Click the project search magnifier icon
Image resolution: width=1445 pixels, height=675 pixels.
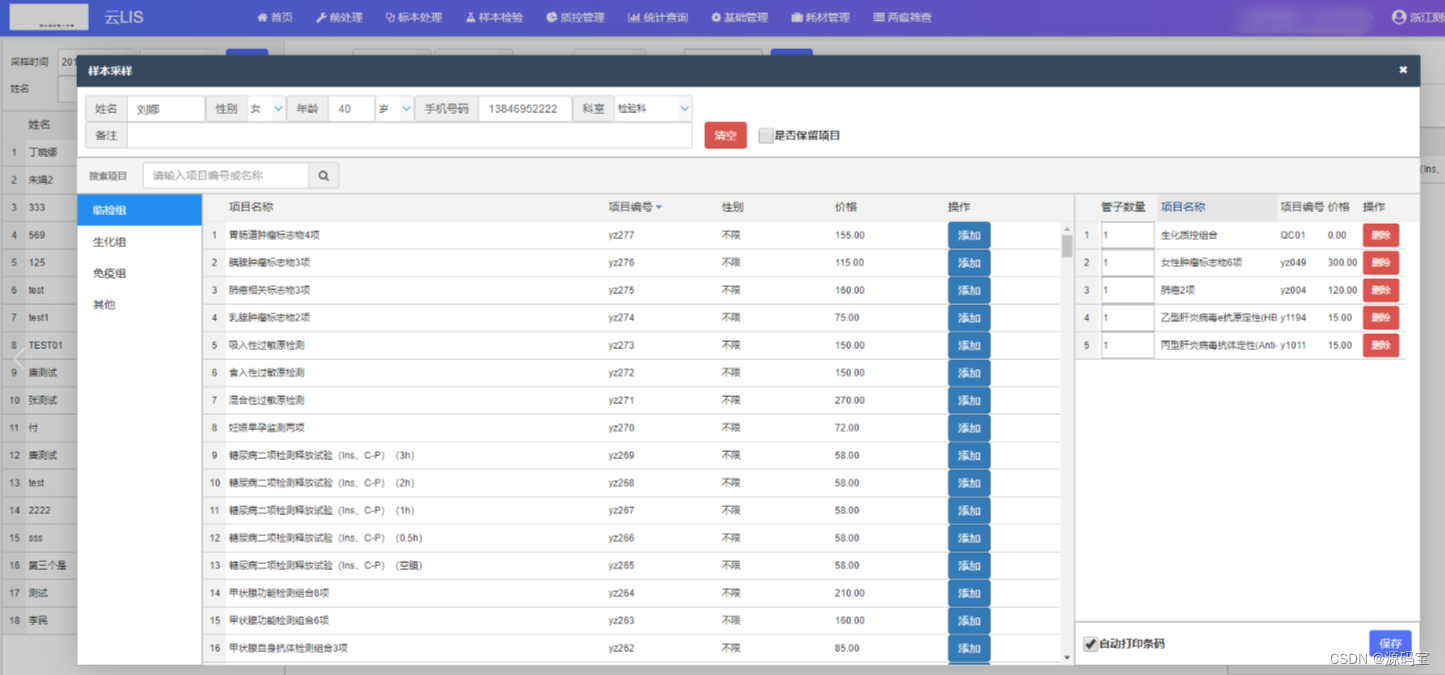coord(323,174)
